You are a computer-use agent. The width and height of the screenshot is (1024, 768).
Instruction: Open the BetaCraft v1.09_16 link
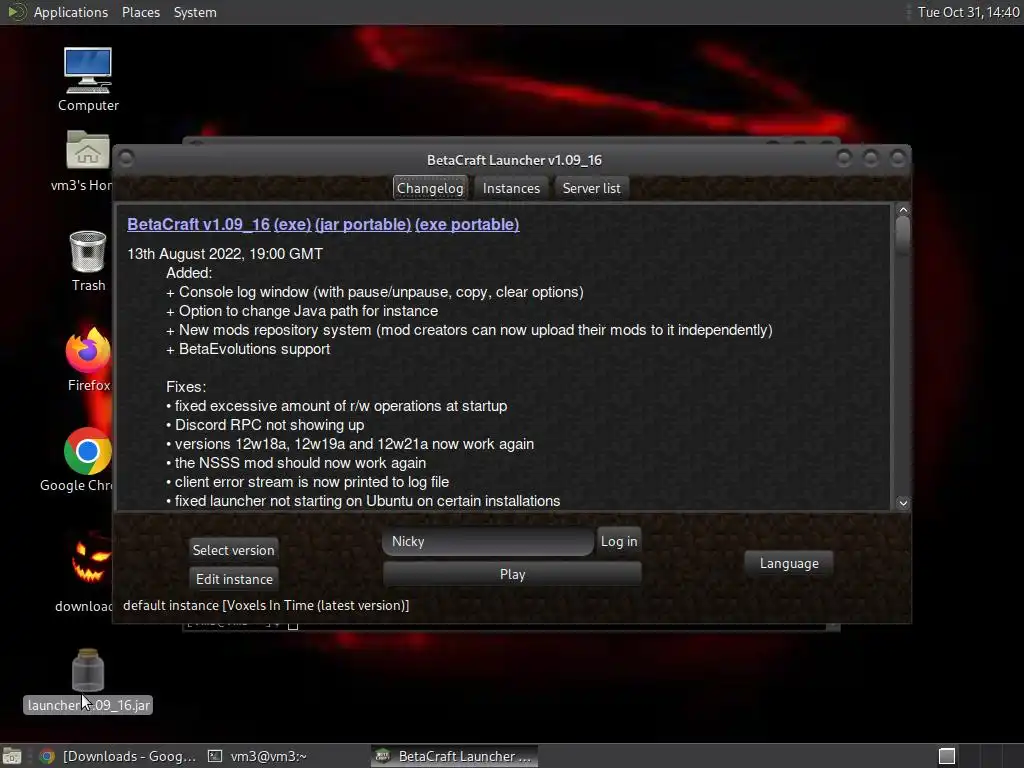click(x=199, y=225)
